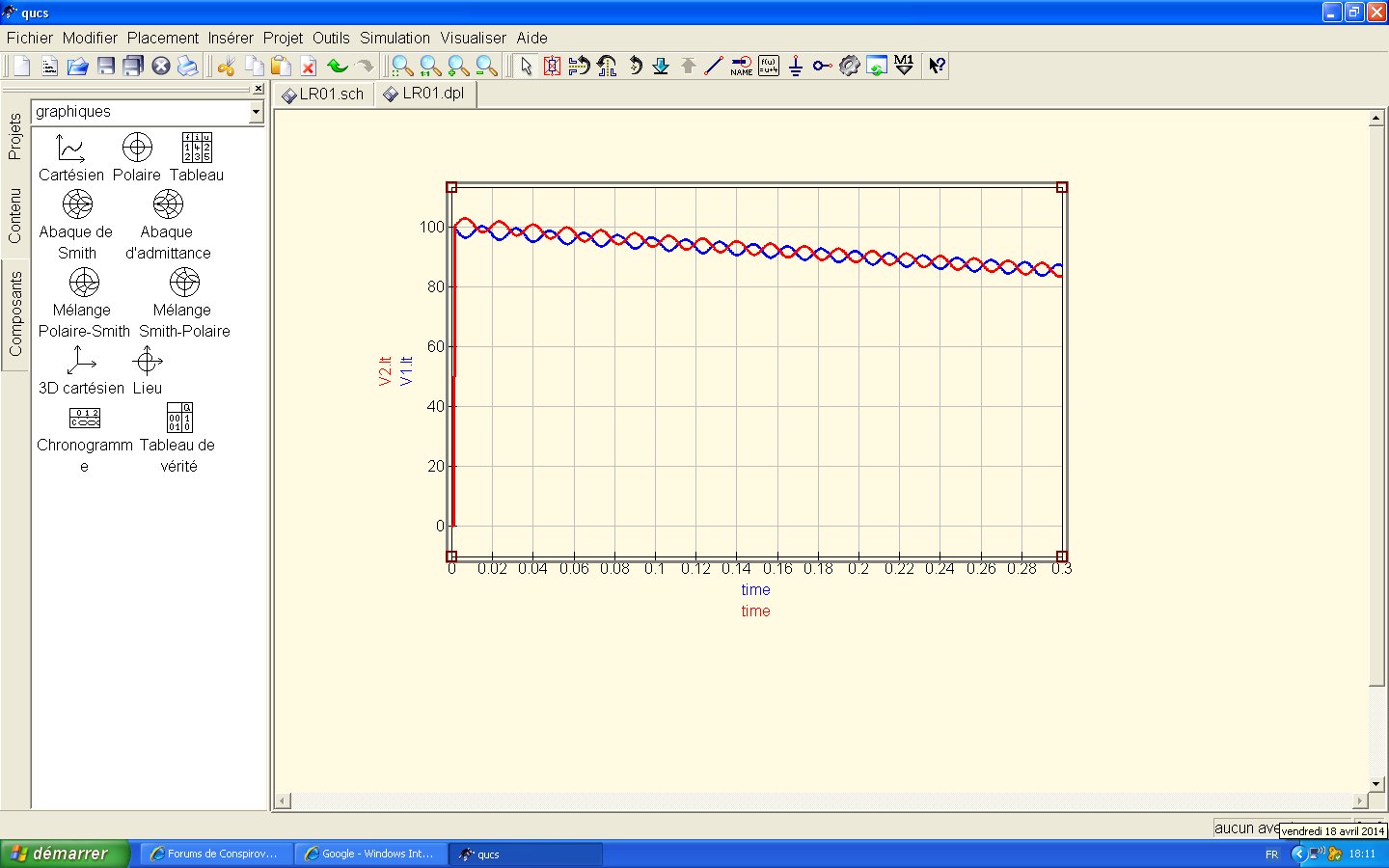Choose the Polaire diagram type
Screen dimensions: 1389x868
pyautogui.click(x=137, y=157)
